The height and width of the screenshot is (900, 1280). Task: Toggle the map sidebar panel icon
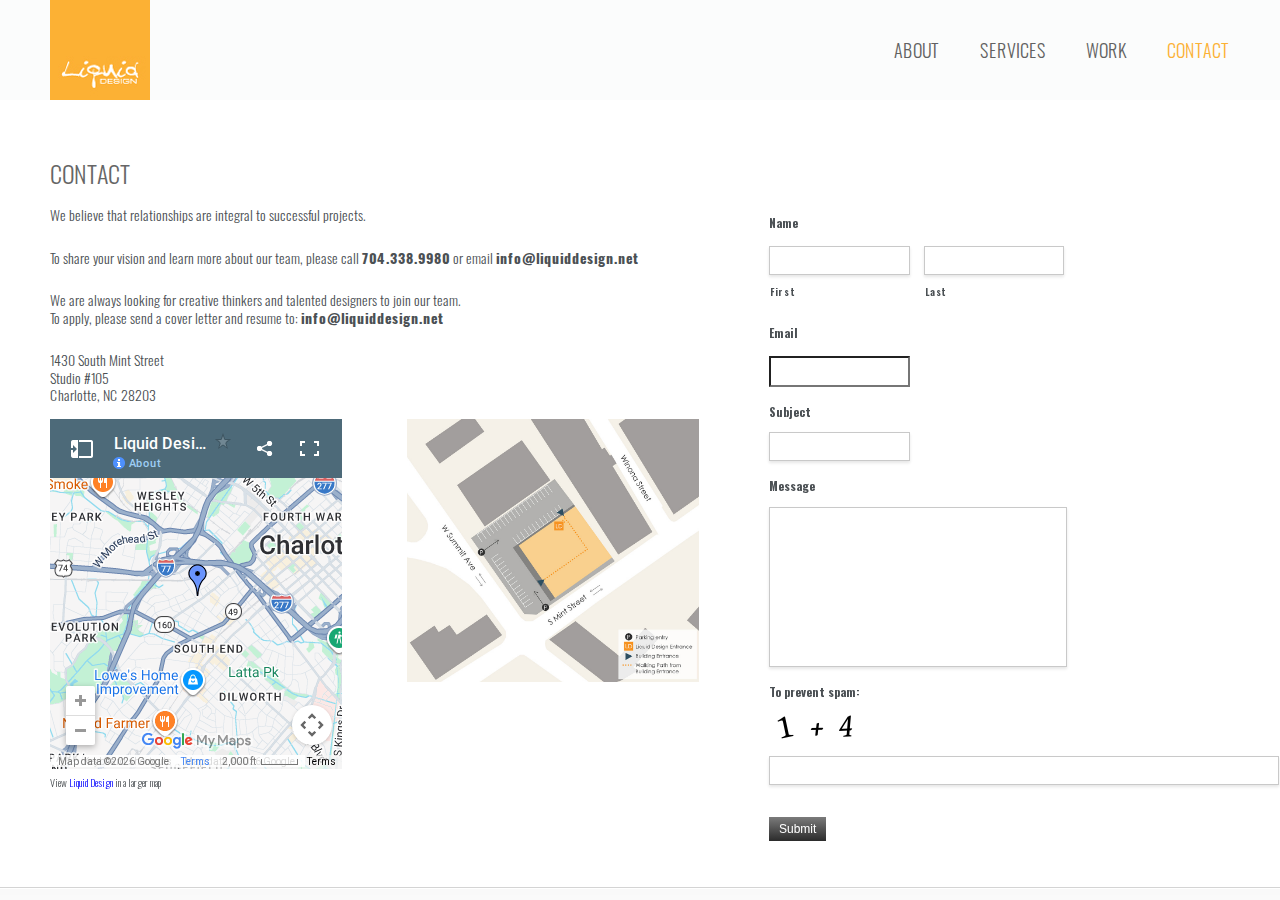[82, 449]
